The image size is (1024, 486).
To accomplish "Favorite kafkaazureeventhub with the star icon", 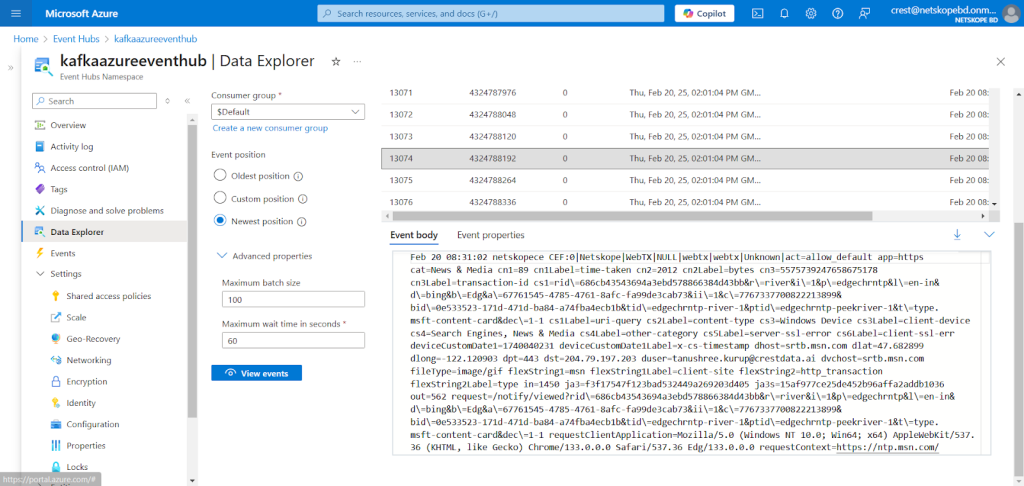I will [x=336, y=61].
